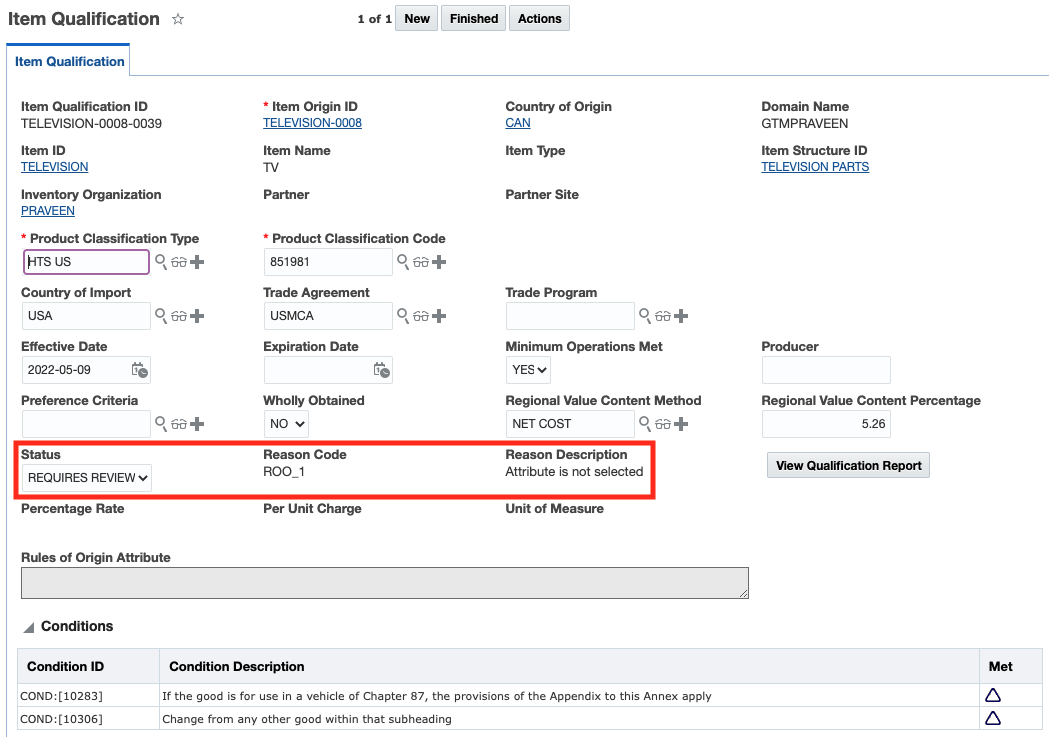
Task: Click into the Regional Value Content Percentage field
Action: [x=826, y=424]
